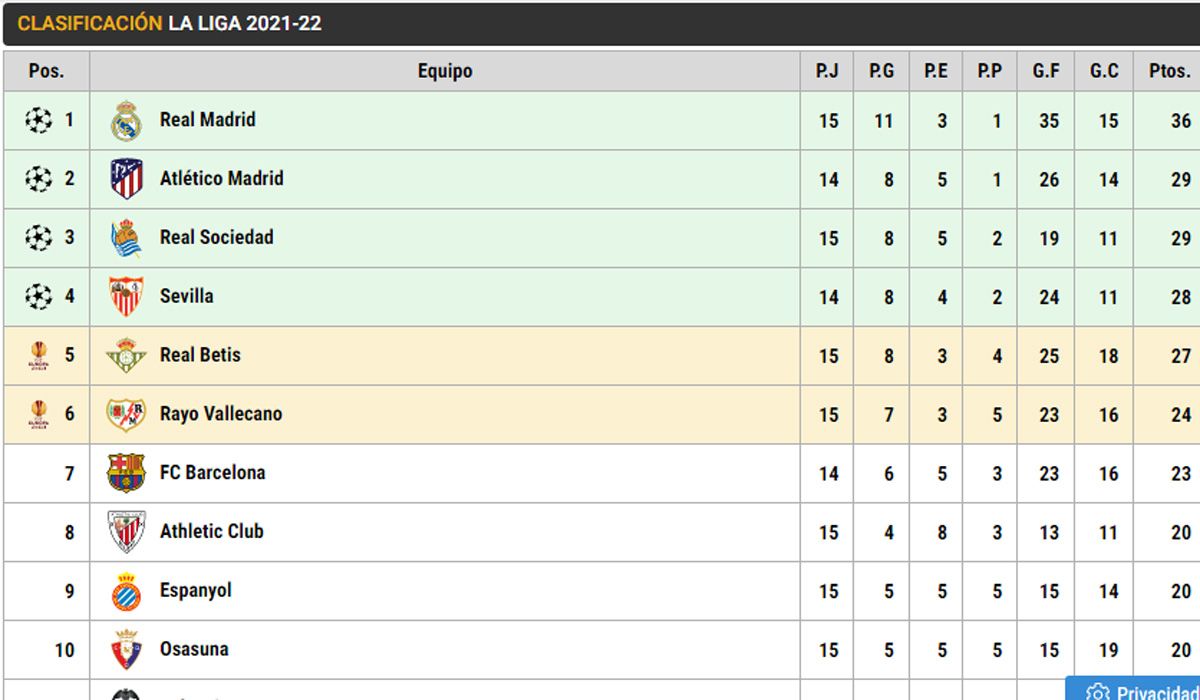Click the G.F column header
Screen dimensions: 1200x700
1046,71
